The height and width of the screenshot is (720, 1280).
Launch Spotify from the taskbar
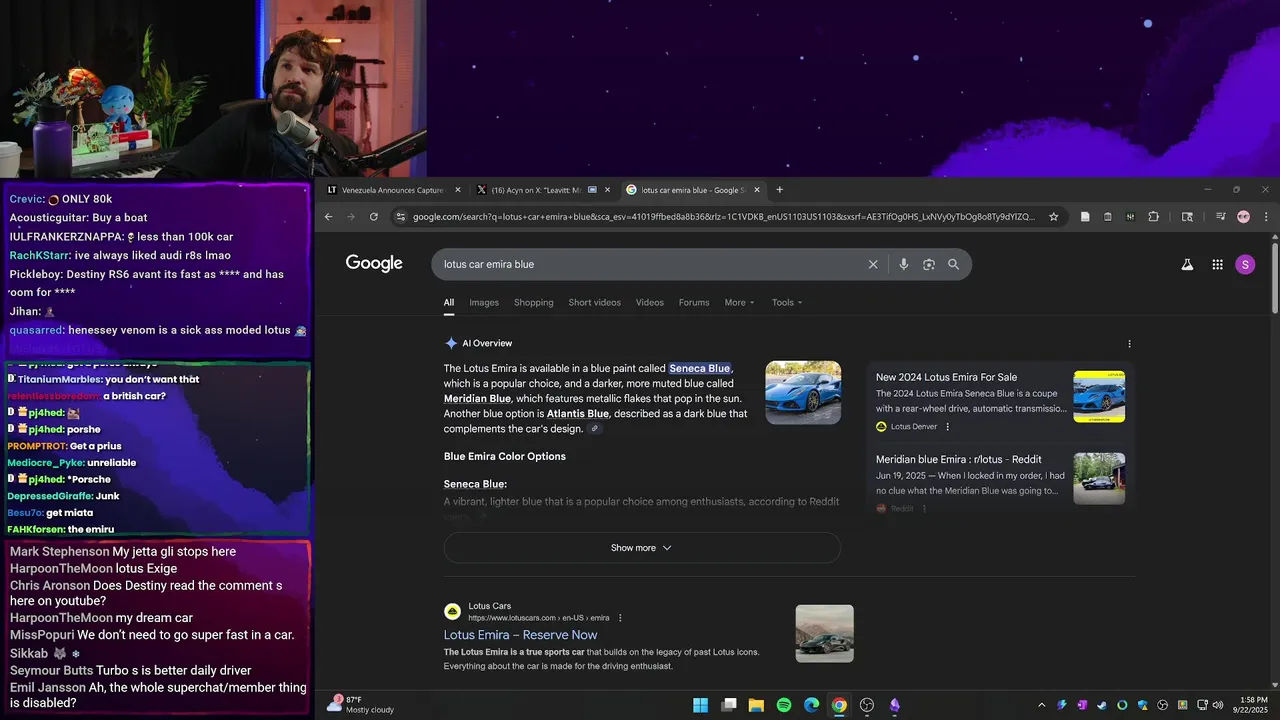click(784, 705)
